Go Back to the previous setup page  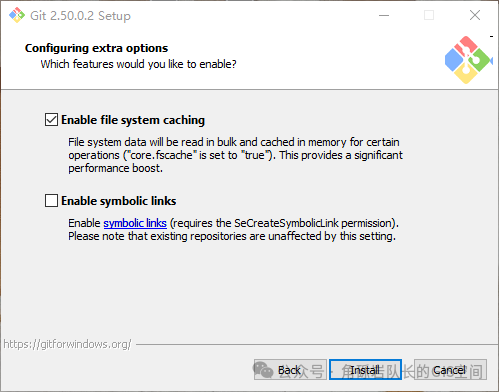pos(290,370)
